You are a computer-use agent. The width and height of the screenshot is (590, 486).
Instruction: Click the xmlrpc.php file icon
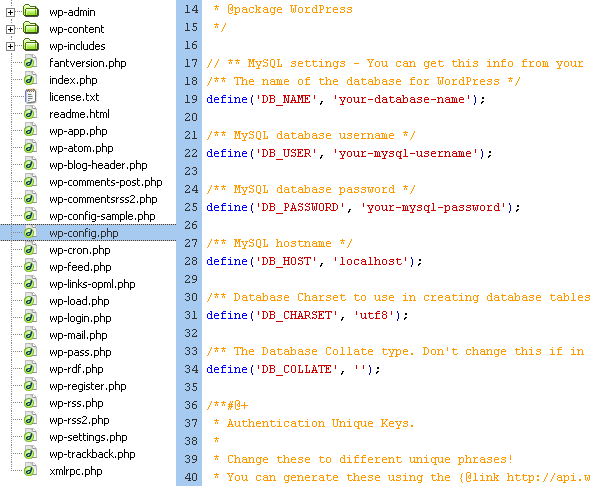(30, 471)
